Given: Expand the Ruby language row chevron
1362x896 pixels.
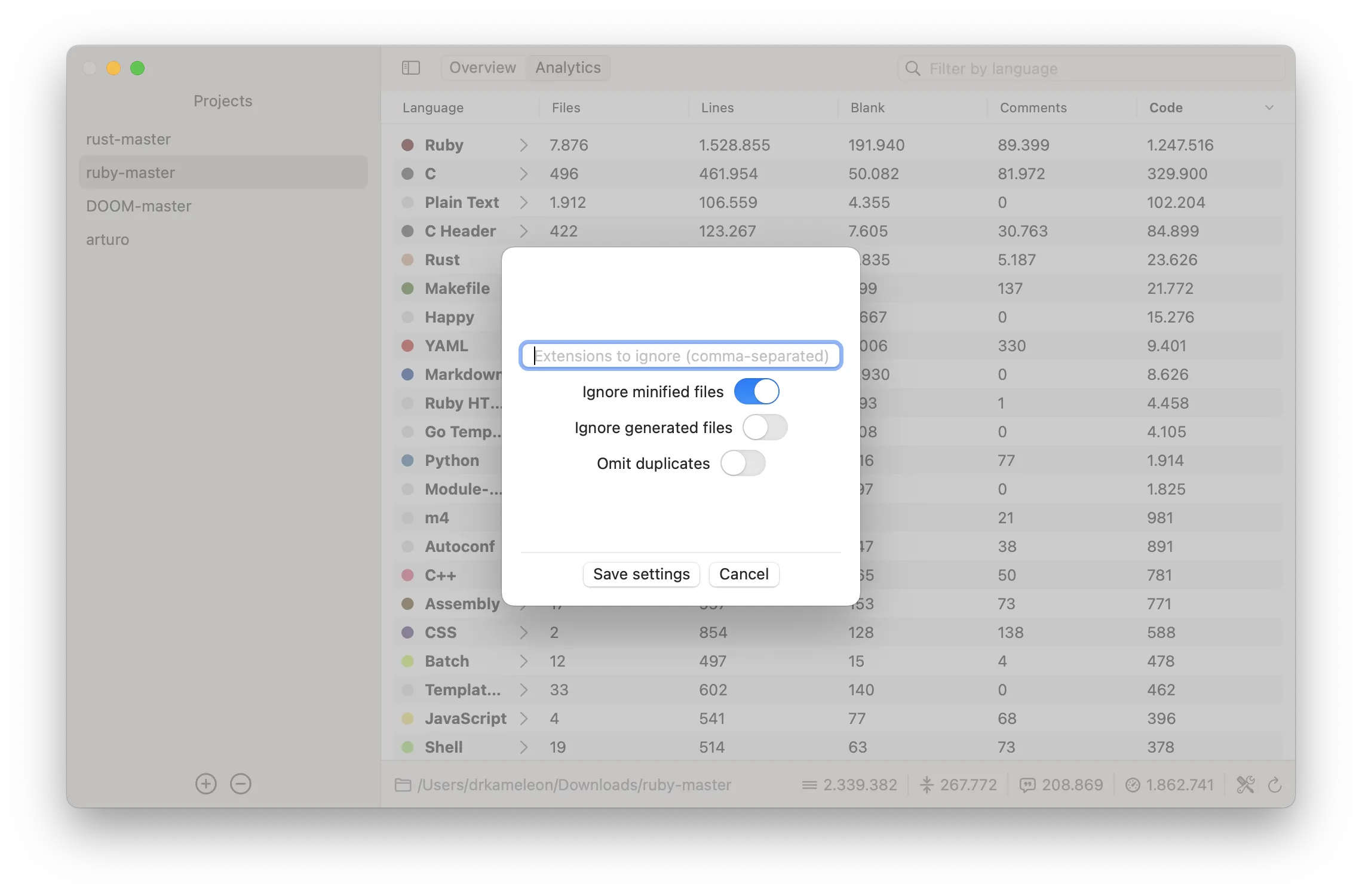Looking at the screenshot, I should (x=524, y=145).
